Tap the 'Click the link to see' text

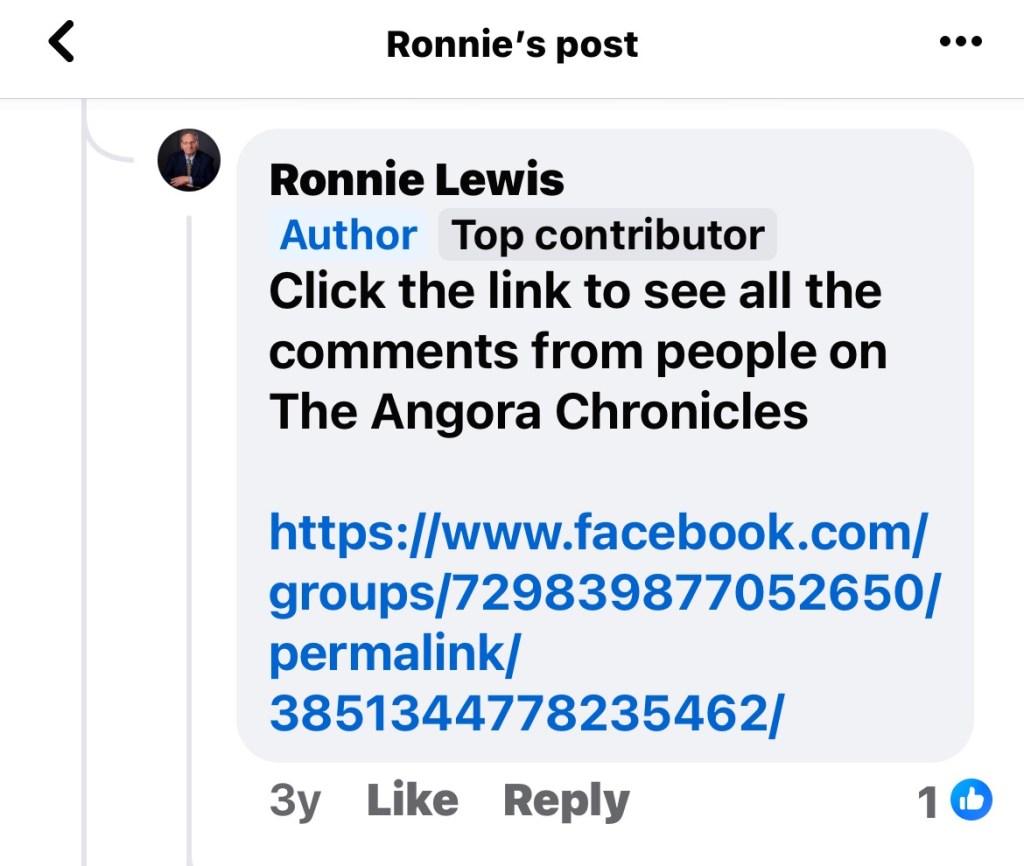point(575,291)
